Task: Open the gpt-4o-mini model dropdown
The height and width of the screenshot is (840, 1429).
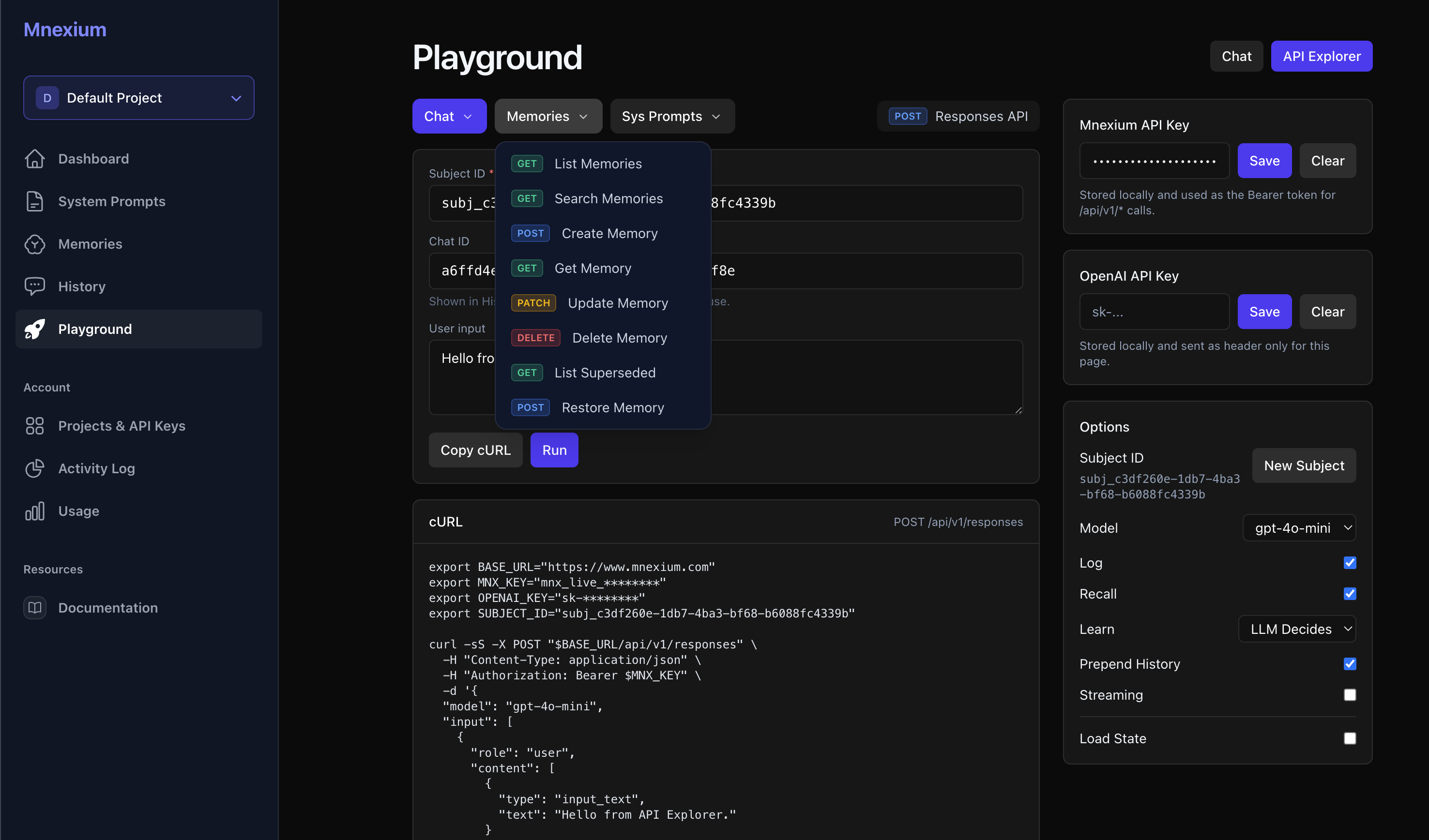Action: point(1299,528)
